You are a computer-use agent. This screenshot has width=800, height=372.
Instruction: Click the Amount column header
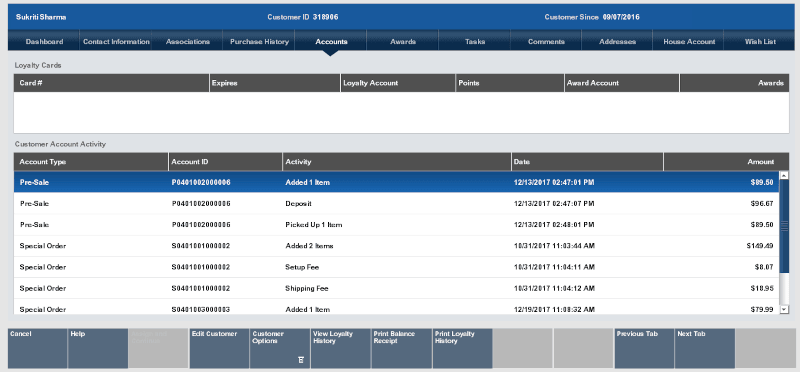(727, 162)
